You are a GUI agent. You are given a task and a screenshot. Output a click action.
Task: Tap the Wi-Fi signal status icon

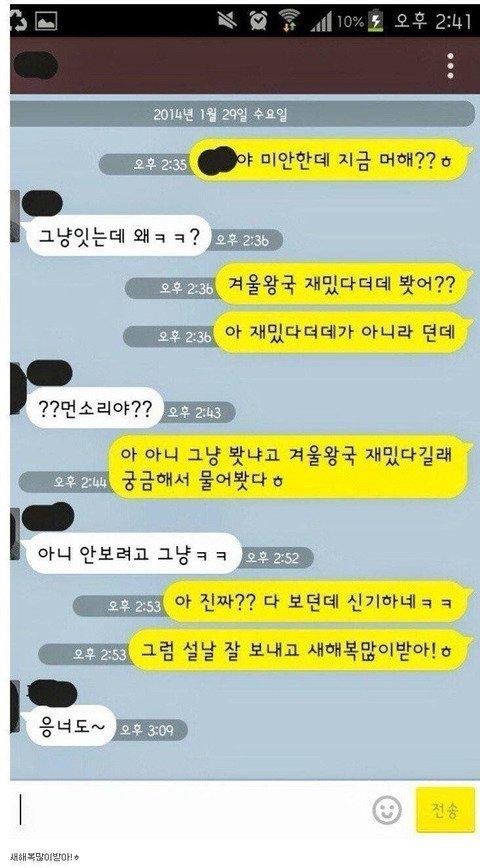[x=288, y=20]
